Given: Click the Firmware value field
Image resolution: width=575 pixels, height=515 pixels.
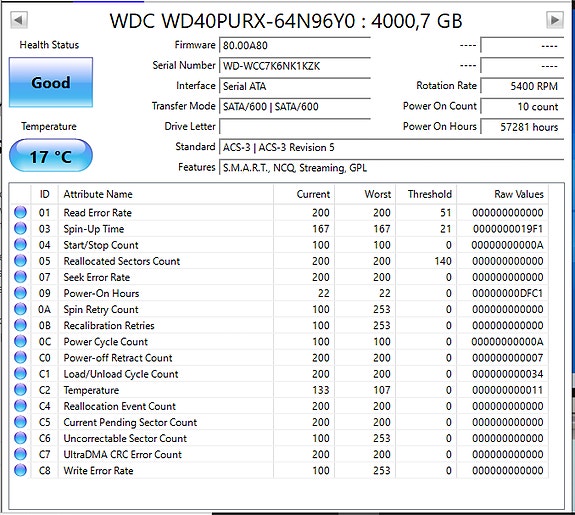Looking at the screenshot, I should pos(295,45).
